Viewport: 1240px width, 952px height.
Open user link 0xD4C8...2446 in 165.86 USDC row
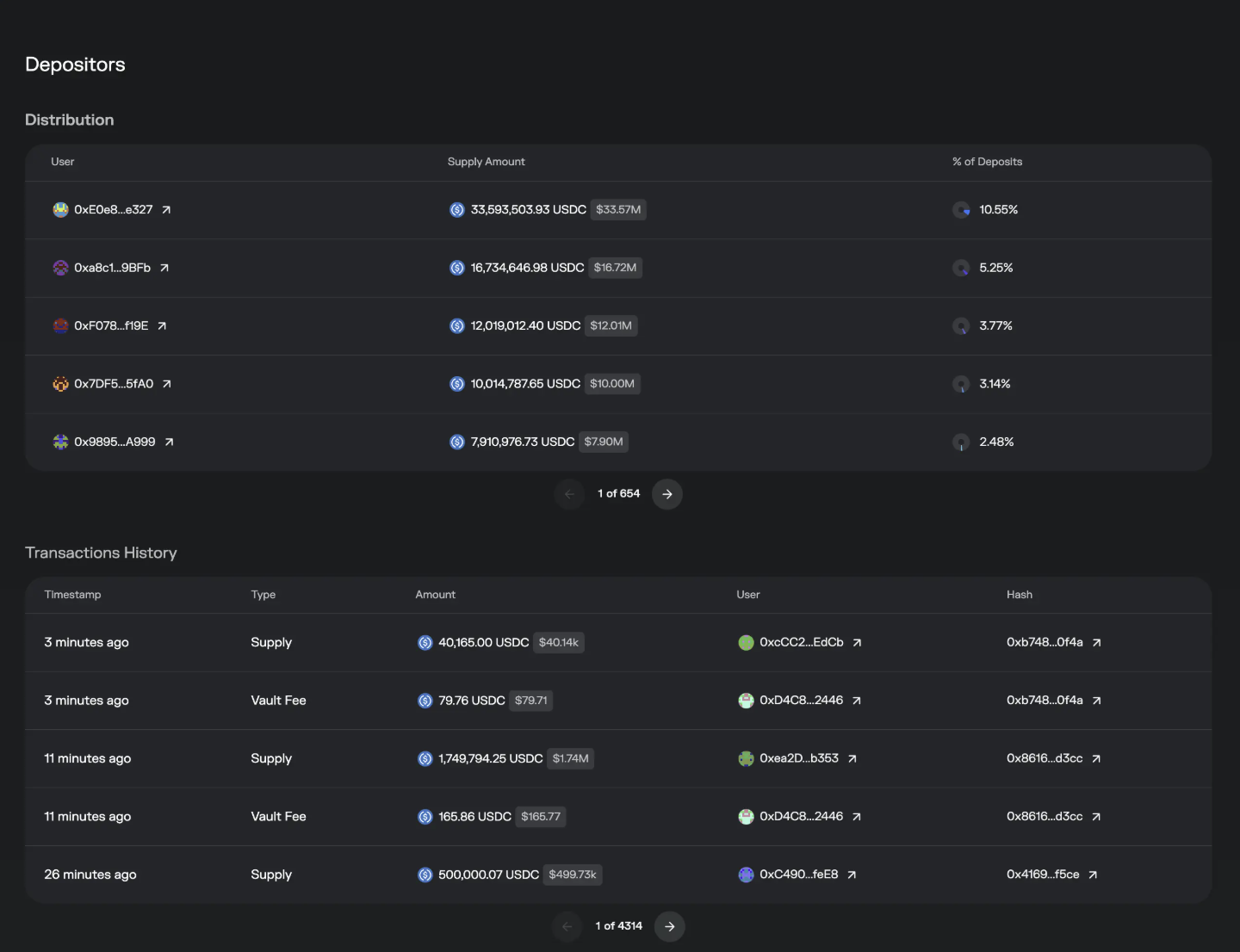click(810, 816)
